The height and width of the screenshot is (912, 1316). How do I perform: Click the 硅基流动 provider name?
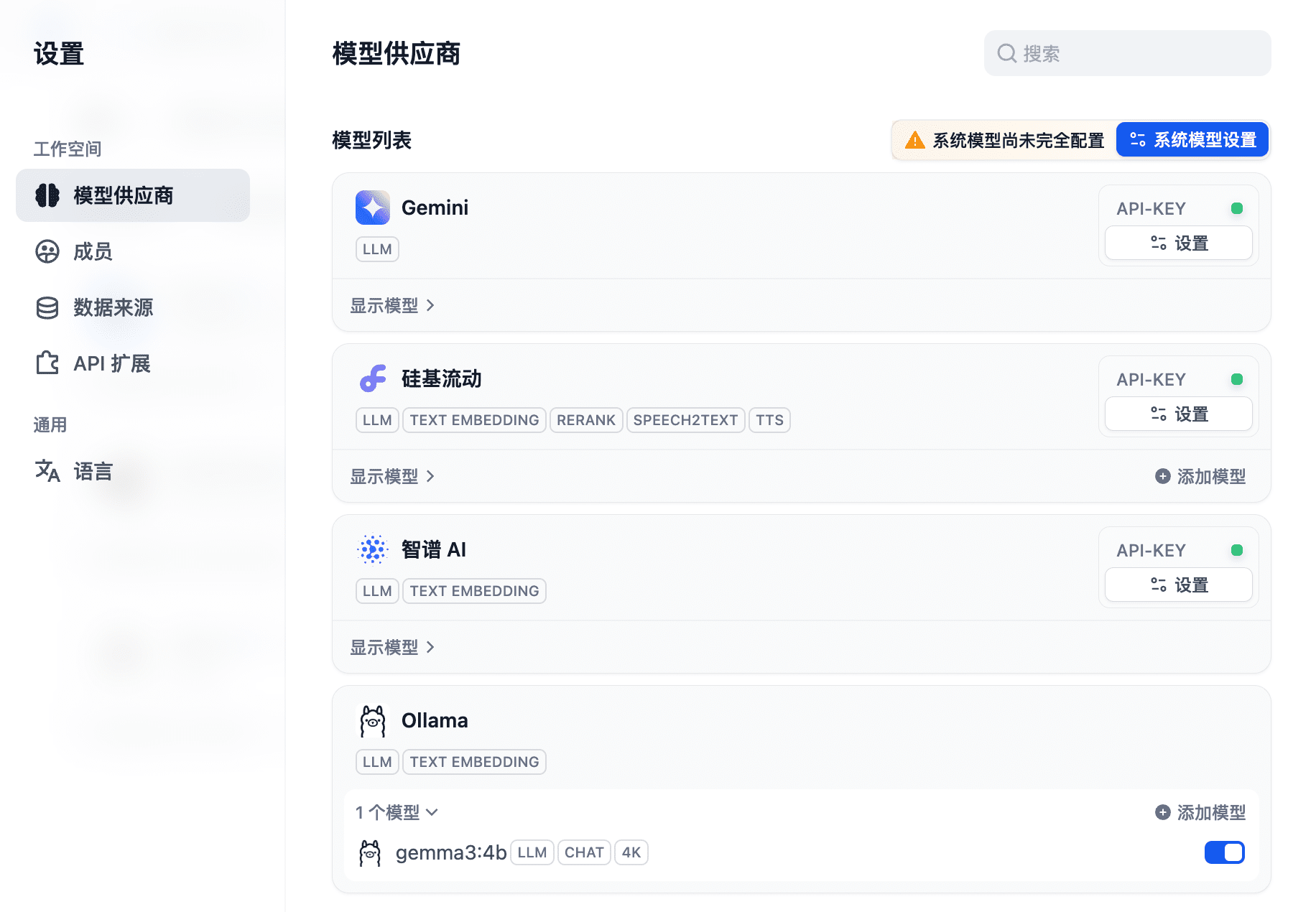point(442,378)
